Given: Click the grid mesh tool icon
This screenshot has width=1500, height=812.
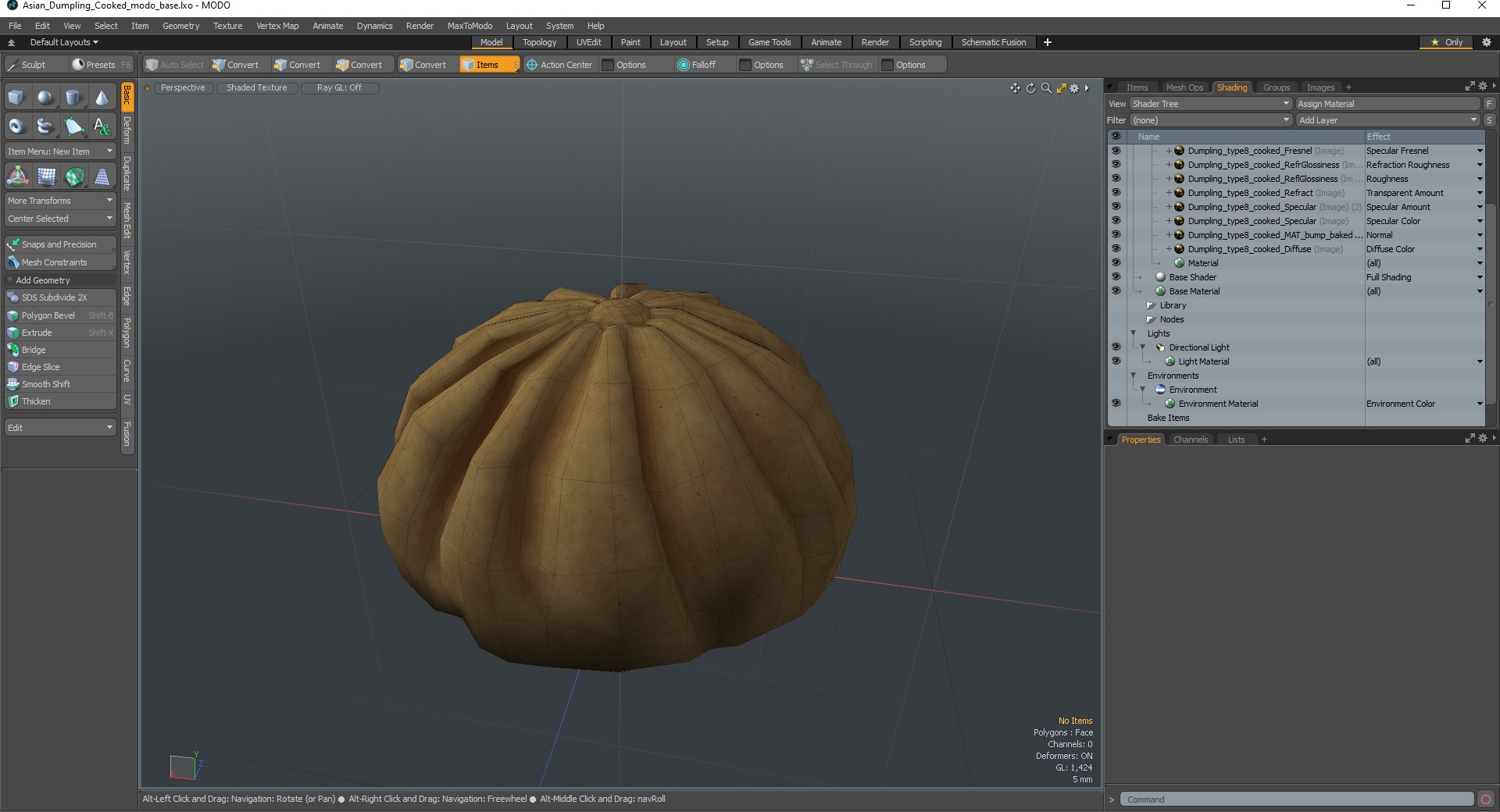Looking at the screenshot, I should click(46, 176).
